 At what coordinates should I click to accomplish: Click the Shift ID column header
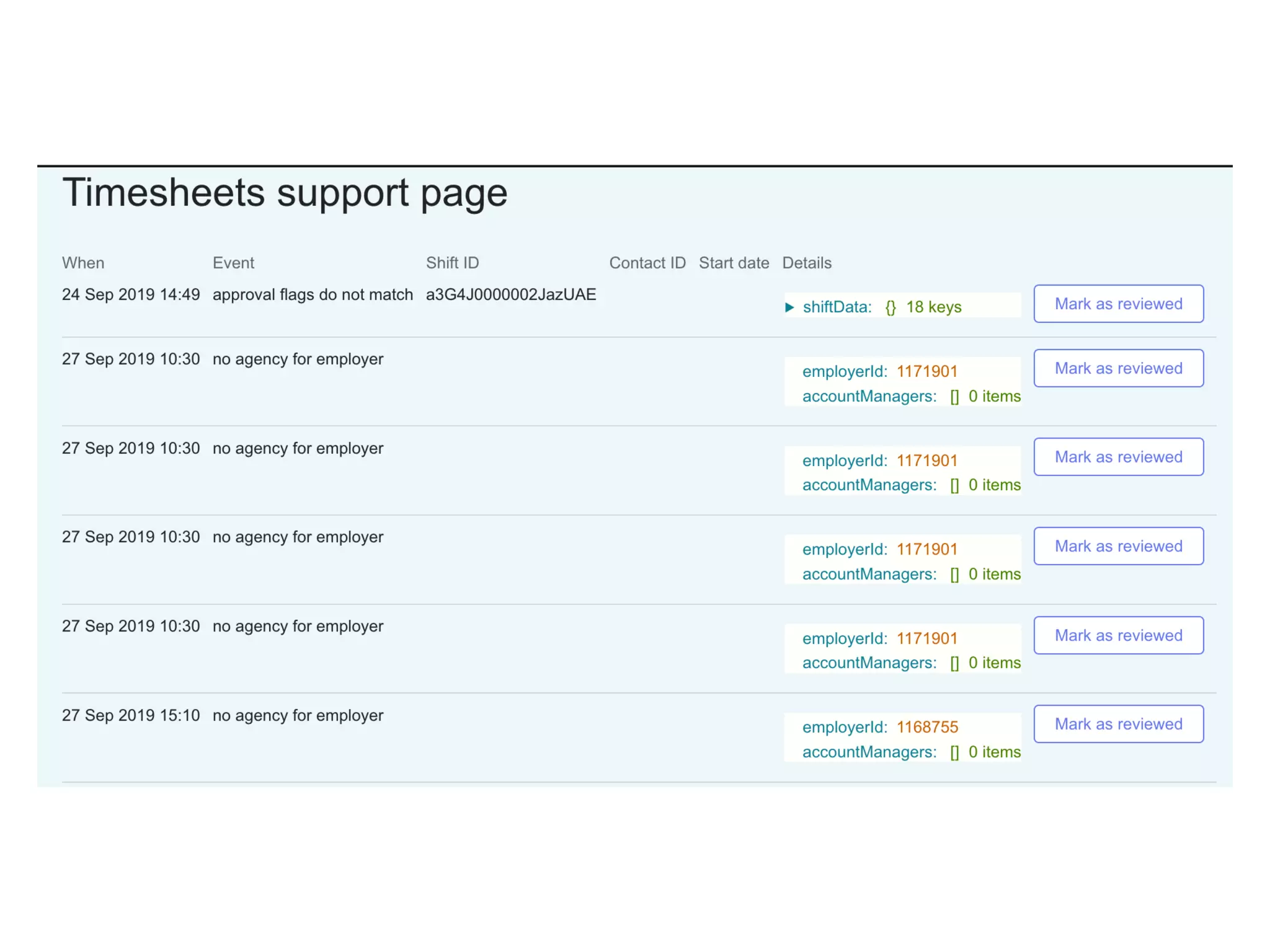pos(452,263)
